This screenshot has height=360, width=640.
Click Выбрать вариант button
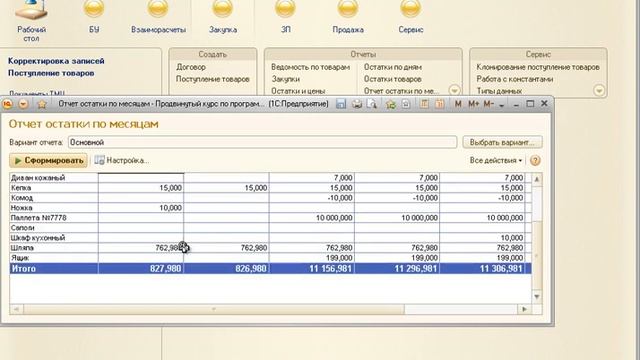(502, 142)
